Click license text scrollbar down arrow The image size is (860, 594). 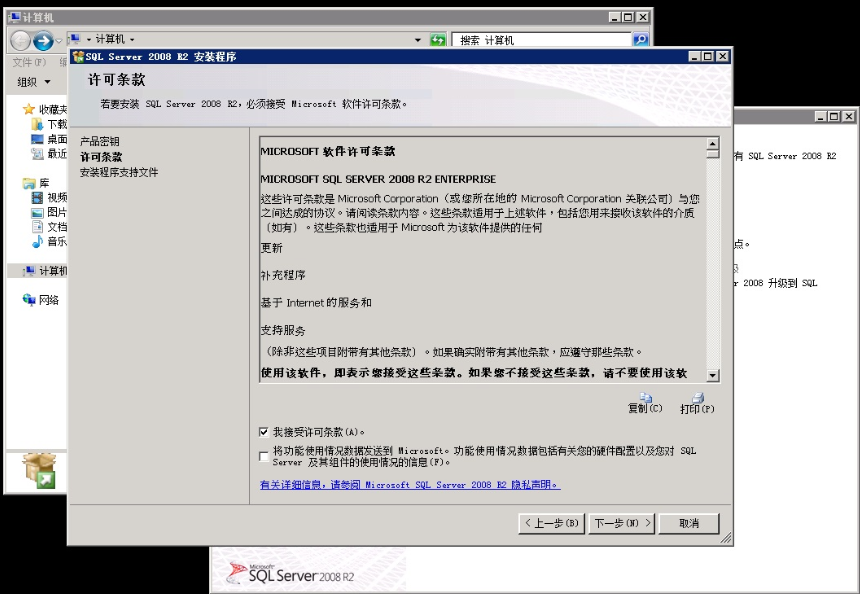[712, 376]
